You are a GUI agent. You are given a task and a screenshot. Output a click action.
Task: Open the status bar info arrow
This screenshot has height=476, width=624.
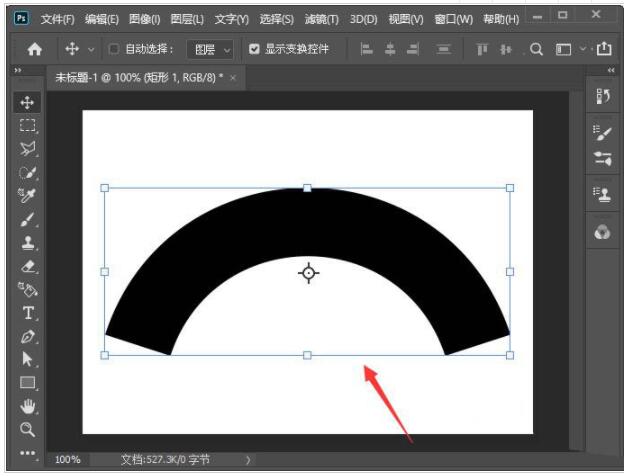click(x=248, y=460)
